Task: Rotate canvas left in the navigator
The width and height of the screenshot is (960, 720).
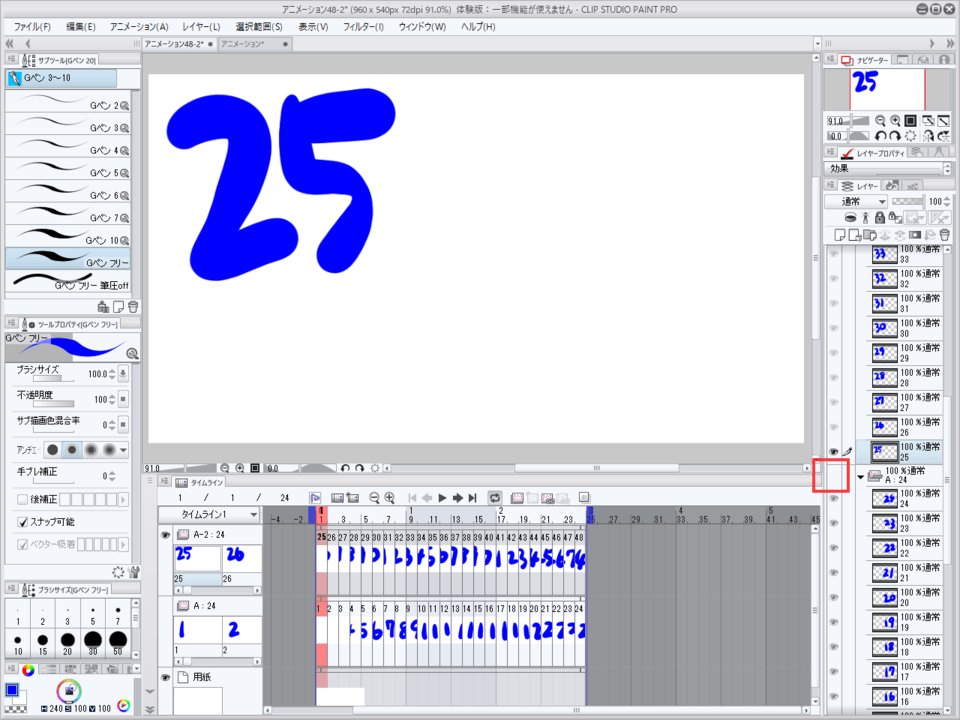Action: [881, 135]
